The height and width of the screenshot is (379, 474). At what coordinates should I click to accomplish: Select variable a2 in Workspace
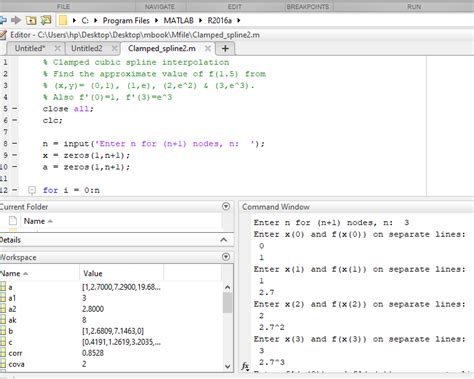click(12, 309)
